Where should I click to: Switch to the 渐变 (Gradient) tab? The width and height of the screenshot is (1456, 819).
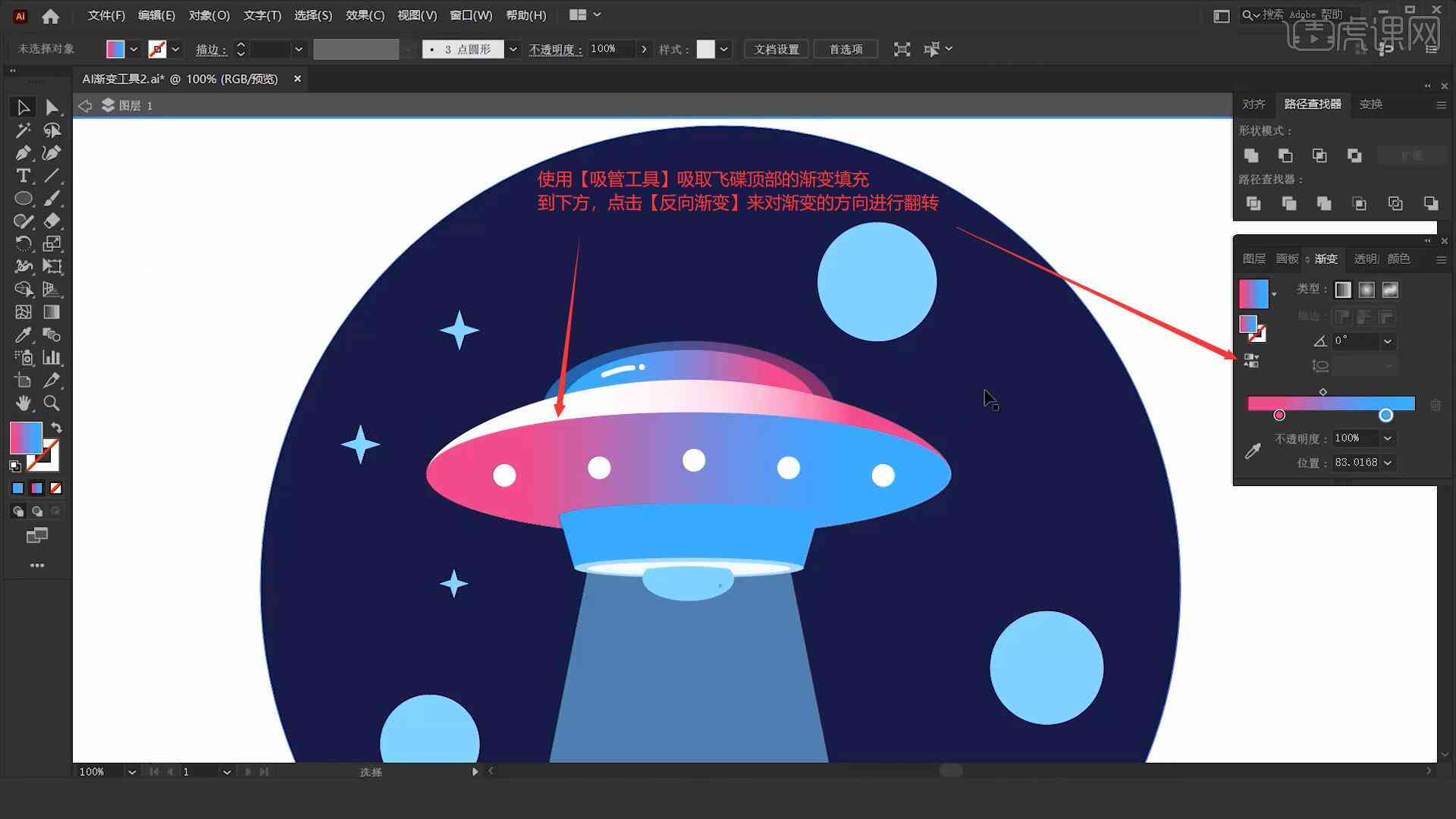1326,258
